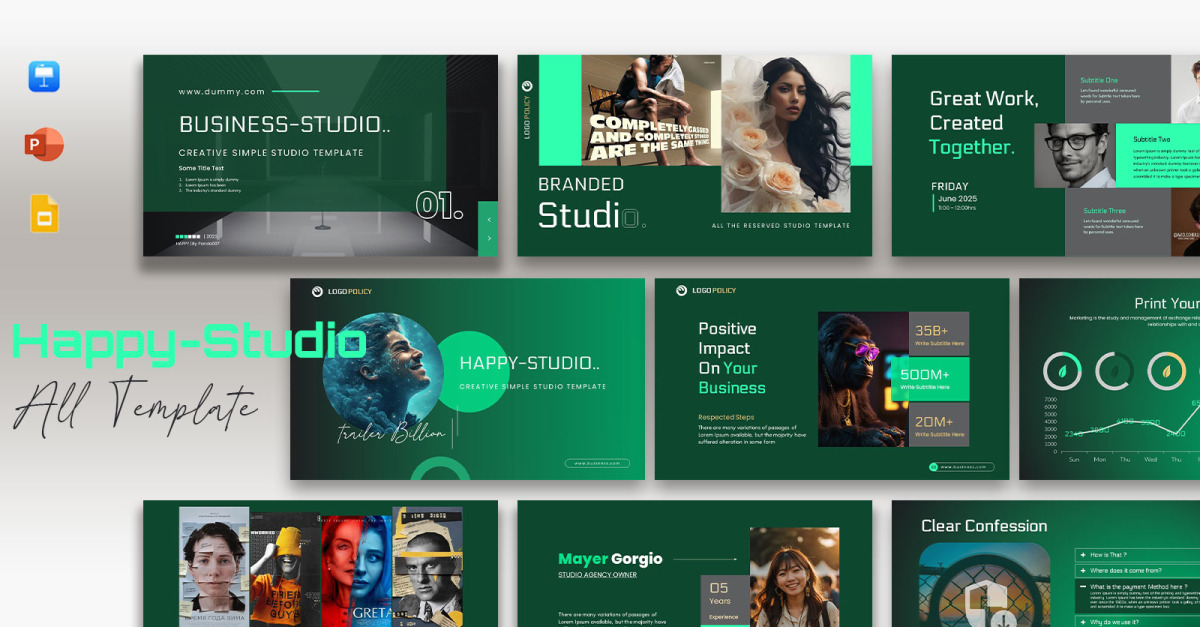
Task: Click the logo icon on Branded Studio slide
Action: (x=527, y=87)
